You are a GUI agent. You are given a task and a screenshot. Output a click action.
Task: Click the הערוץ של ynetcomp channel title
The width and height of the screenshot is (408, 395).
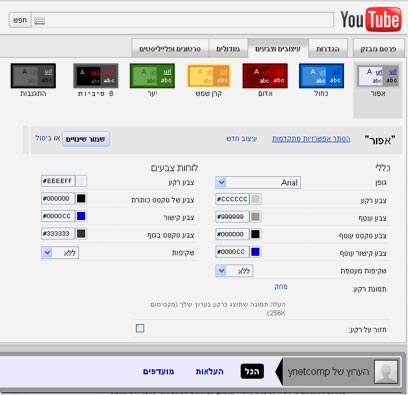click(x=329, y=371)
